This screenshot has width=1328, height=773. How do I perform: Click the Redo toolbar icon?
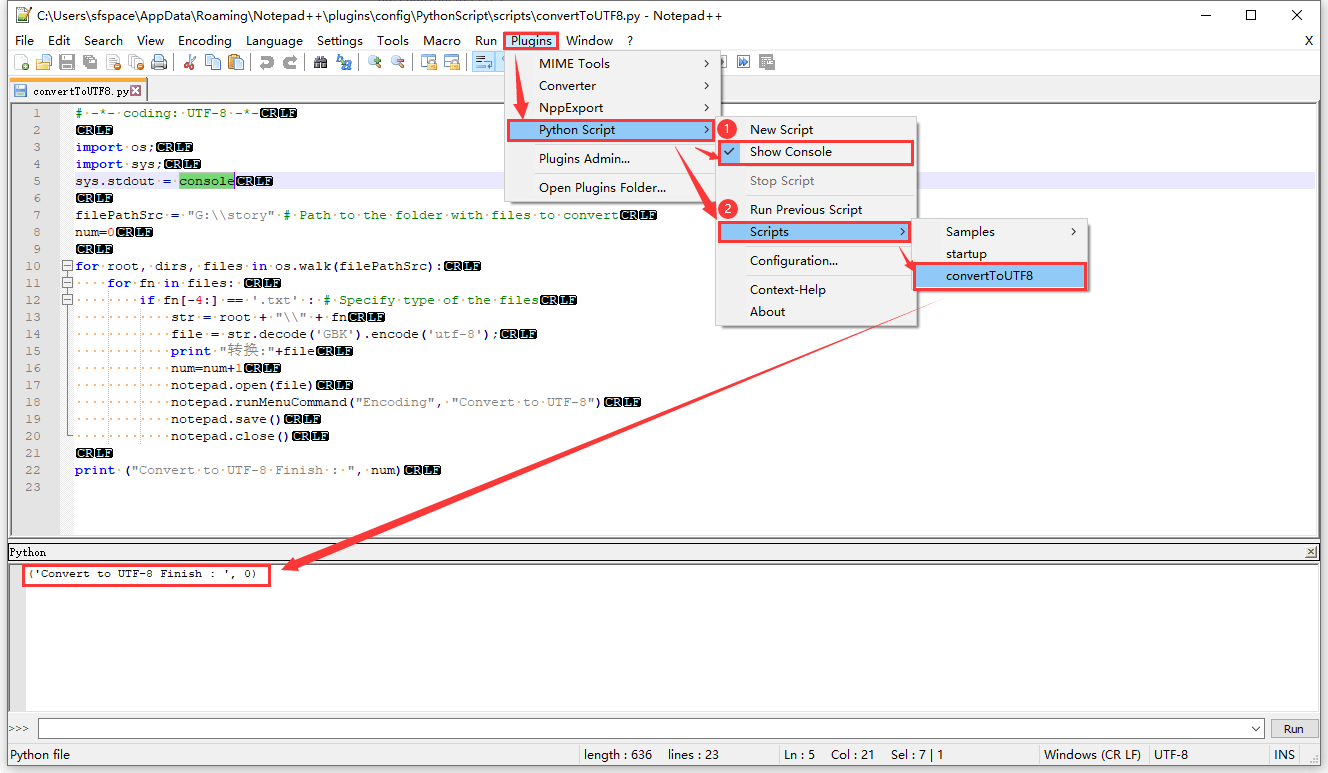tap(290, 62)
